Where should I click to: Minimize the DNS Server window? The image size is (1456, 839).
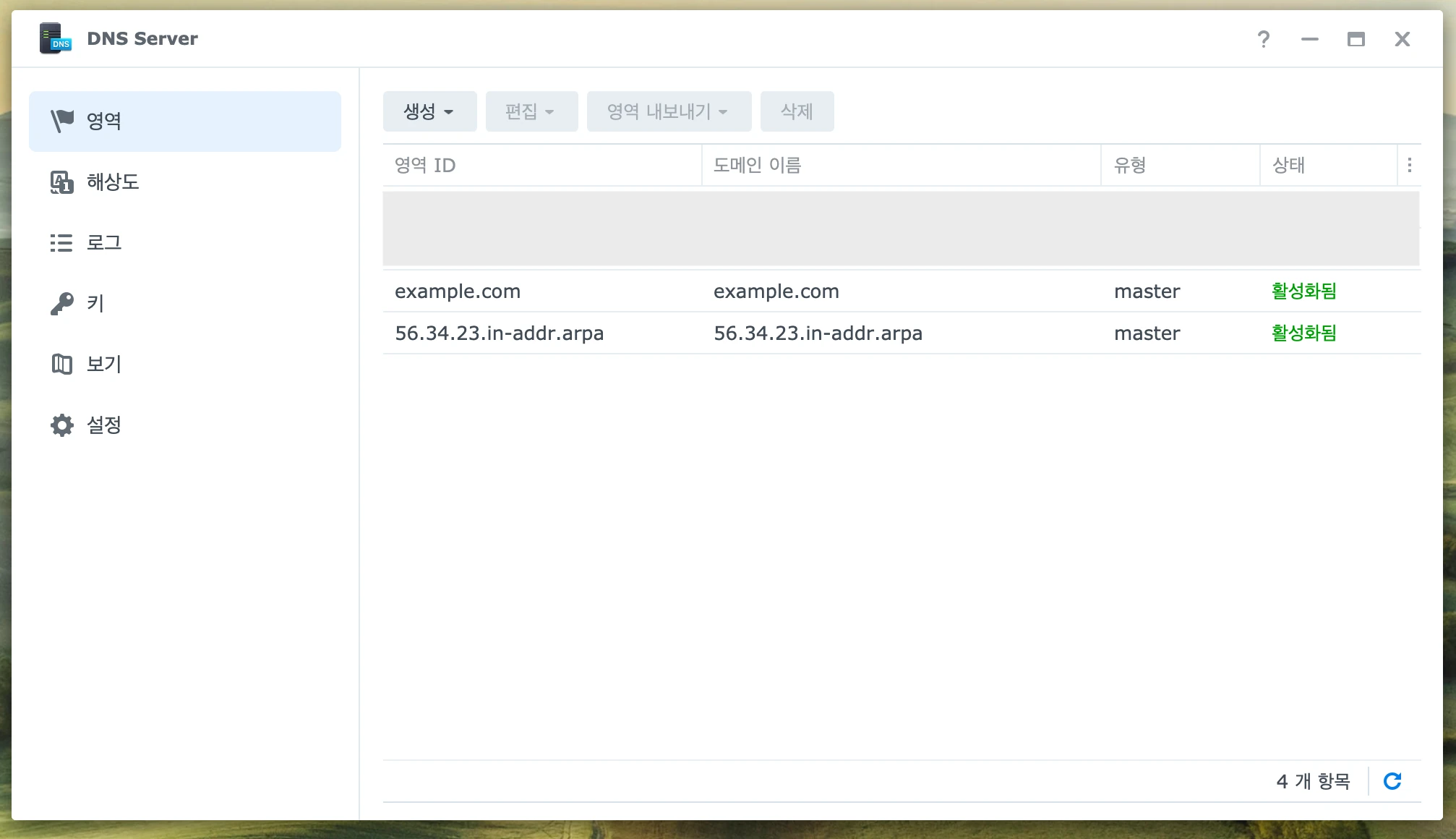(x=1309, y=39)
